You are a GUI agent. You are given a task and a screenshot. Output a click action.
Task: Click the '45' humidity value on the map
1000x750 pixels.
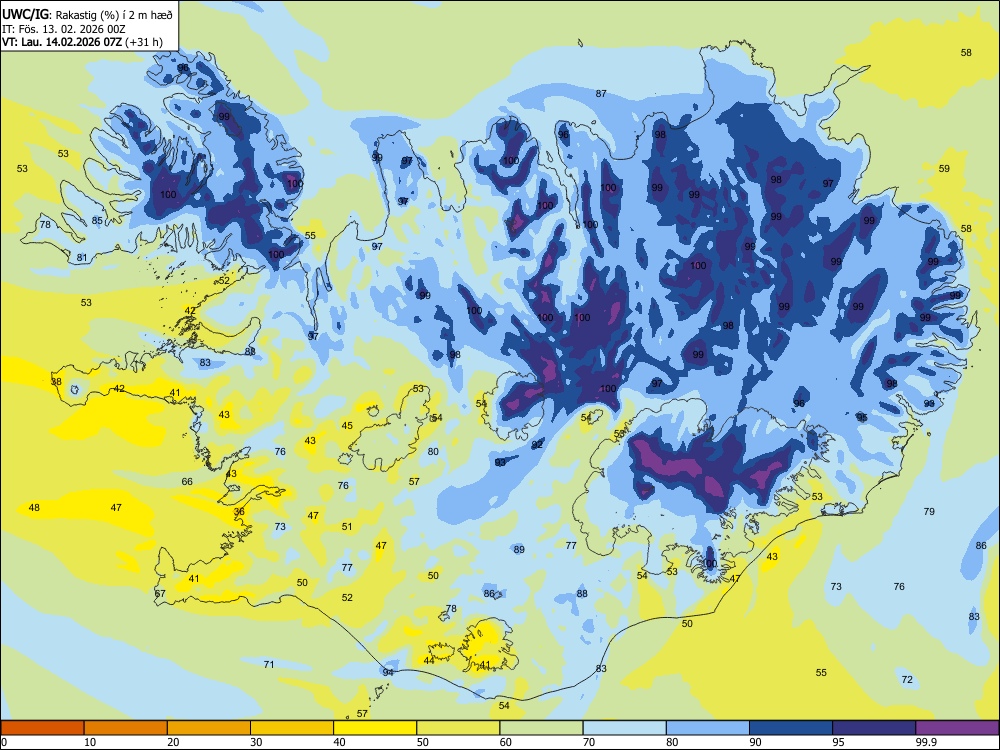(x=347, y=425)
